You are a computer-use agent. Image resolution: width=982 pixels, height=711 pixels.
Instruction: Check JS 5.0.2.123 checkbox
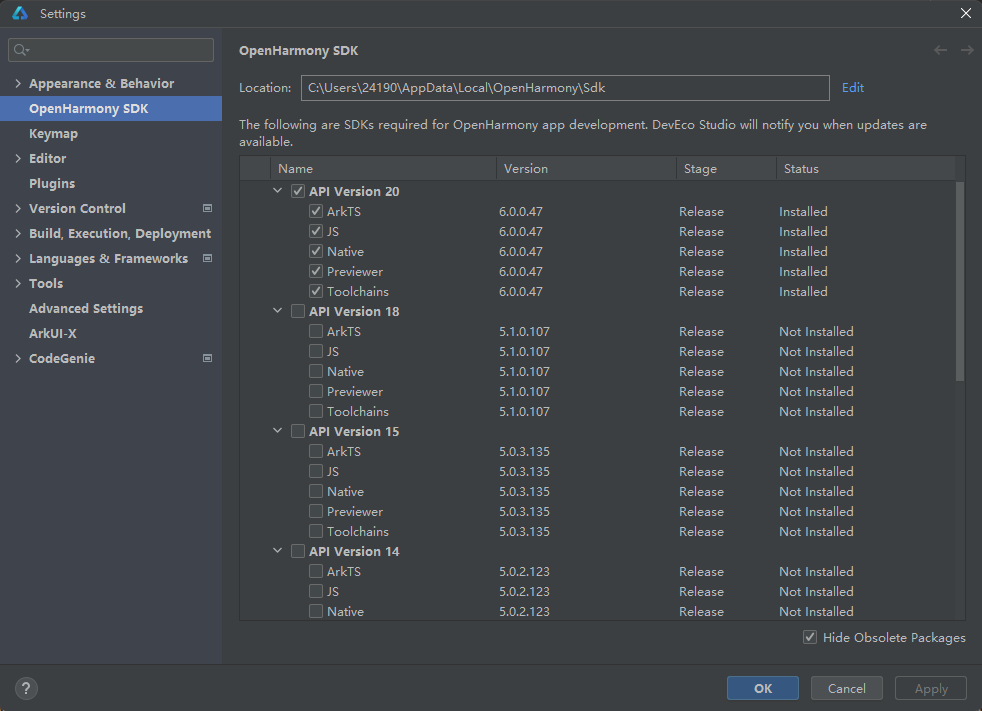click(x=316, y=591)
